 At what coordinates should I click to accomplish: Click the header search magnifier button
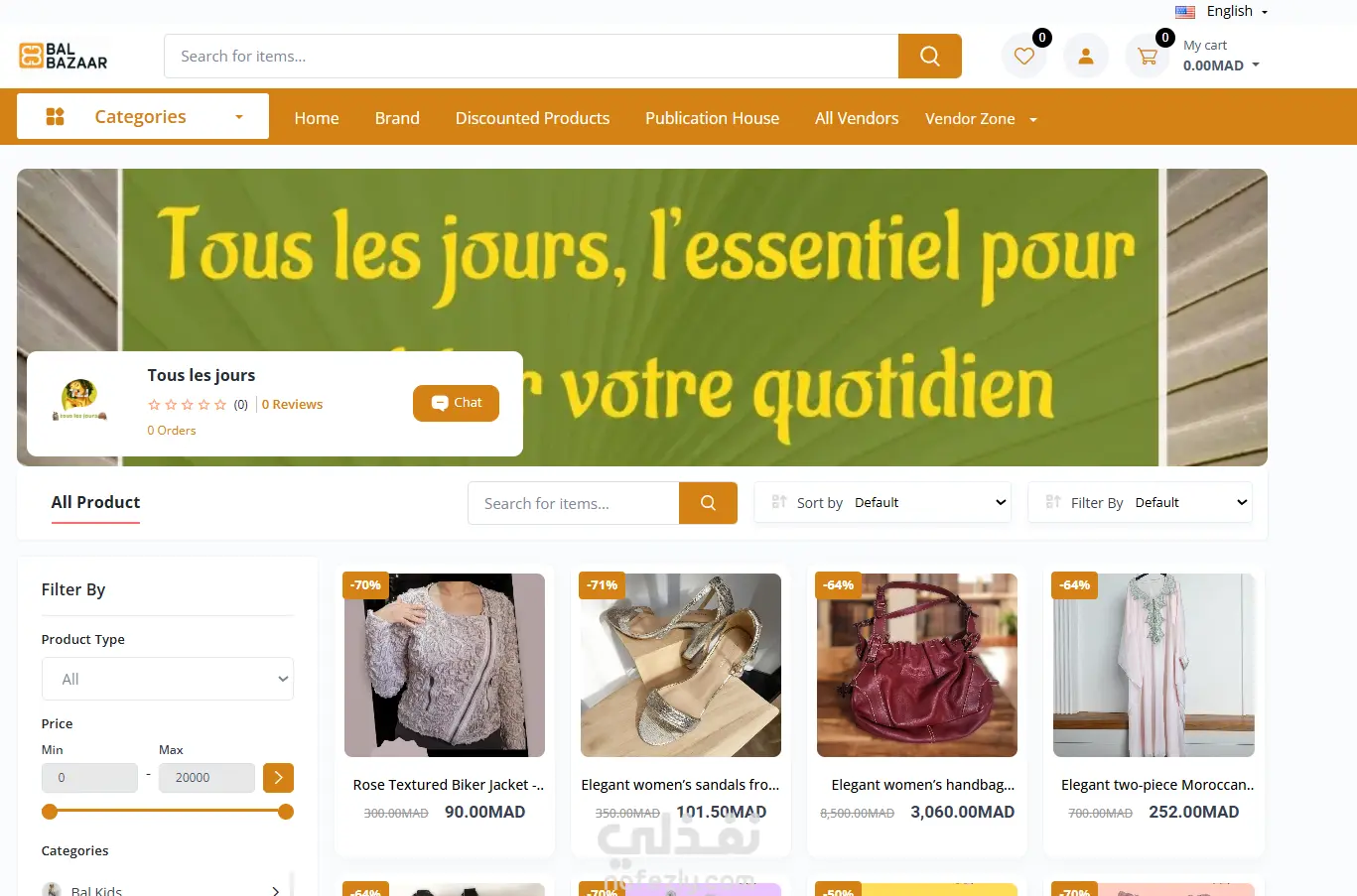(930, 56)
